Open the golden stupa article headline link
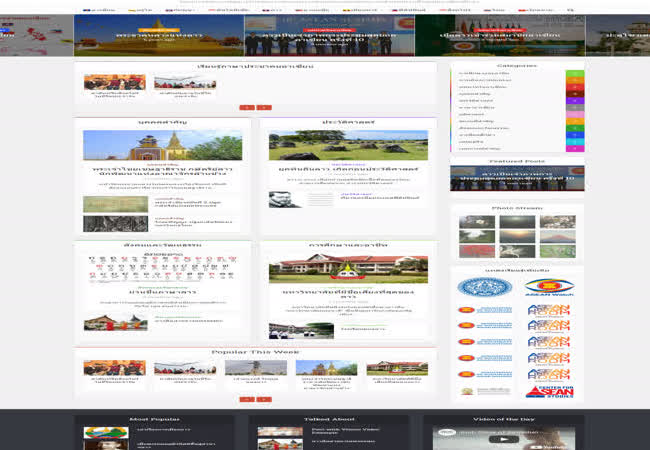The width and height of the screenshot is (650, 450). (x=162, y=173)
